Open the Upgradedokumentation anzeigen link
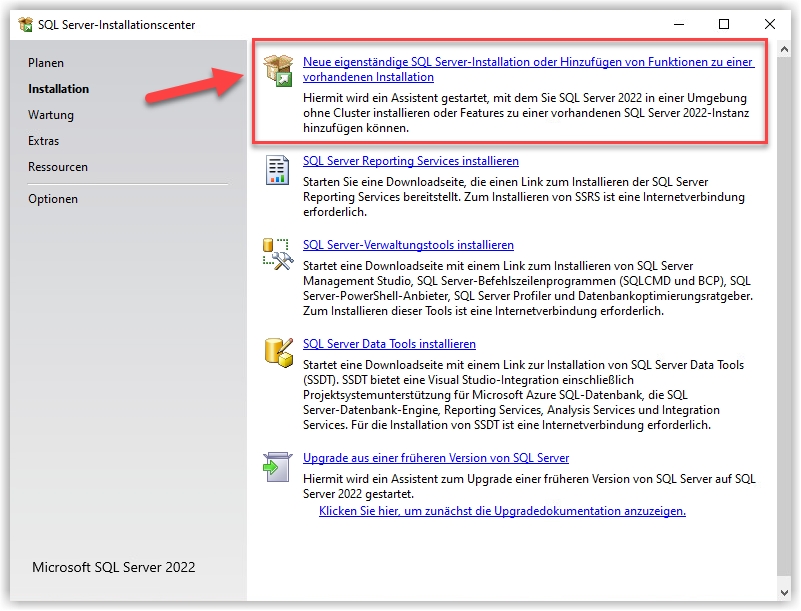This screenshot has height=611, width=801. [502, 511]
